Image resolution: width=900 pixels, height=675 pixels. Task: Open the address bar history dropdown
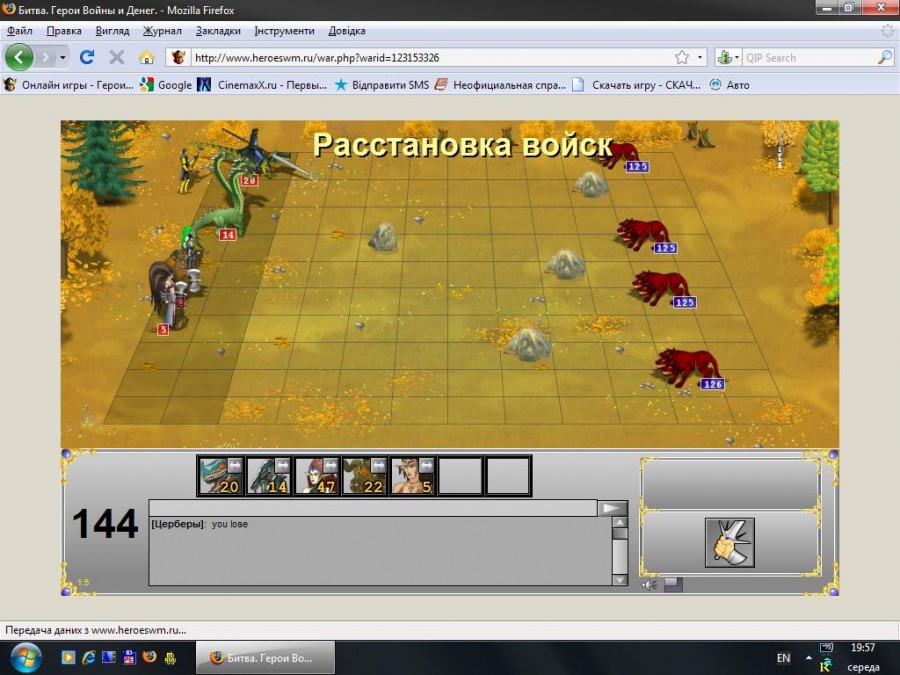[700, 57]
